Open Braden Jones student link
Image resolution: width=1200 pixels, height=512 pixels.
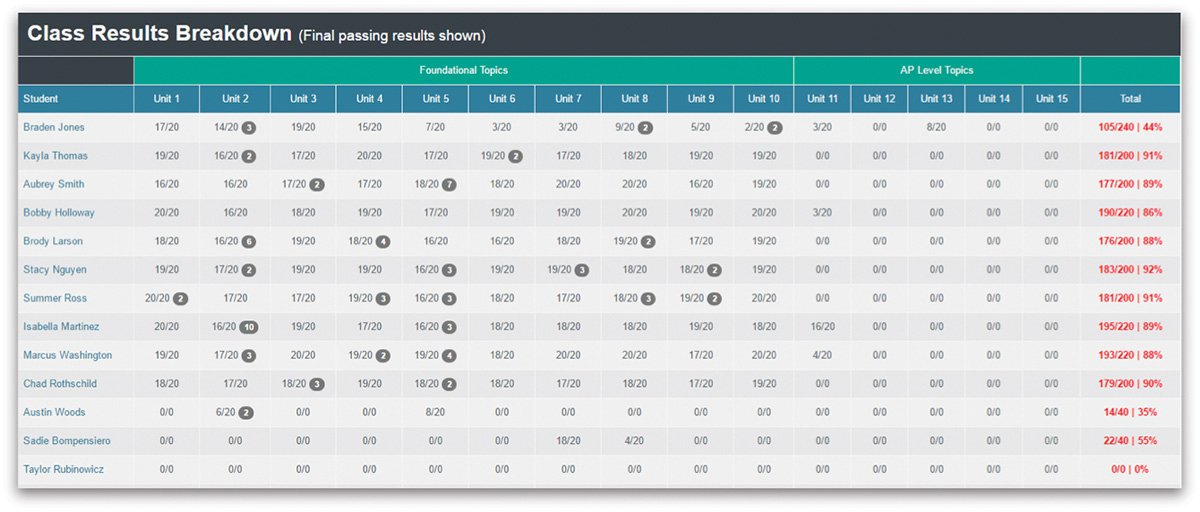(54, 127)
